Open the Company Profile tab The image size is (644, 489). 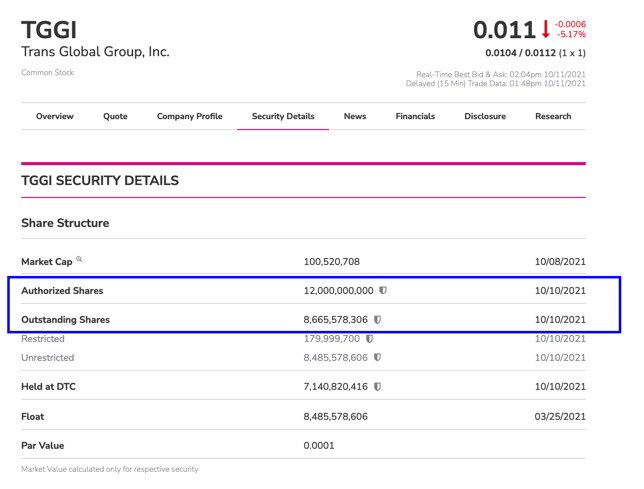point(189,116)
